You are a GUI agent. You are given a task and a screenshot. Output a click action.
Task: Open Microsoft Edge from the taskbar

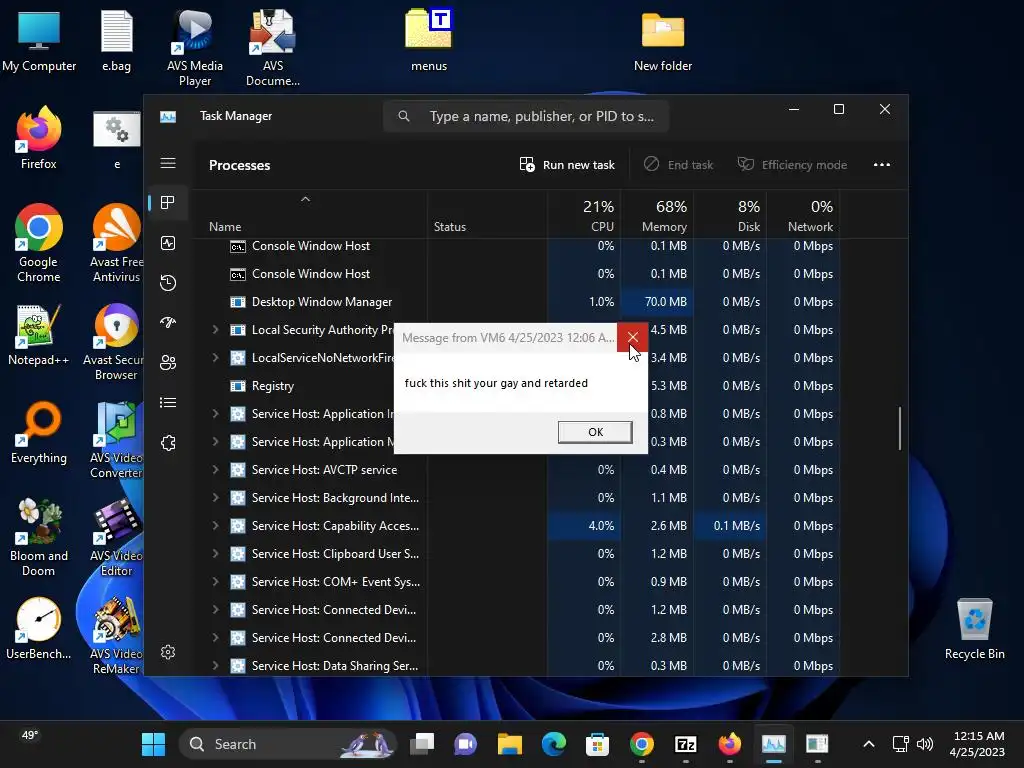coord(553,744)
